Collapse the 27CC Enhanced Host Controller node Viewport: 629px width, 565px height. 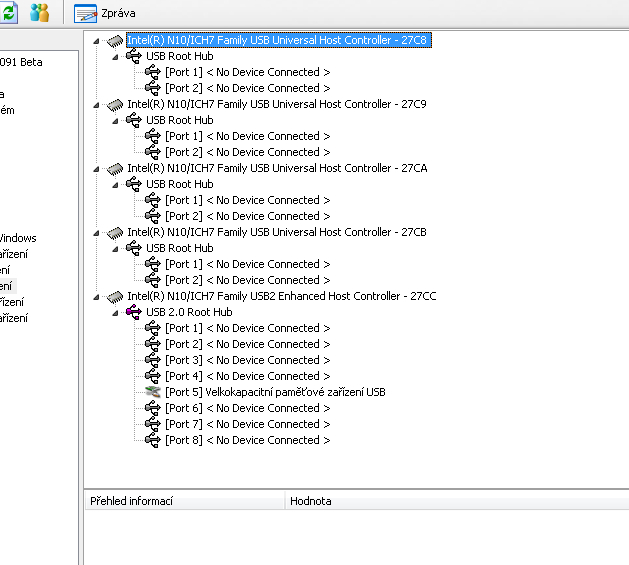pyautogui.click(x=96, y=297)
